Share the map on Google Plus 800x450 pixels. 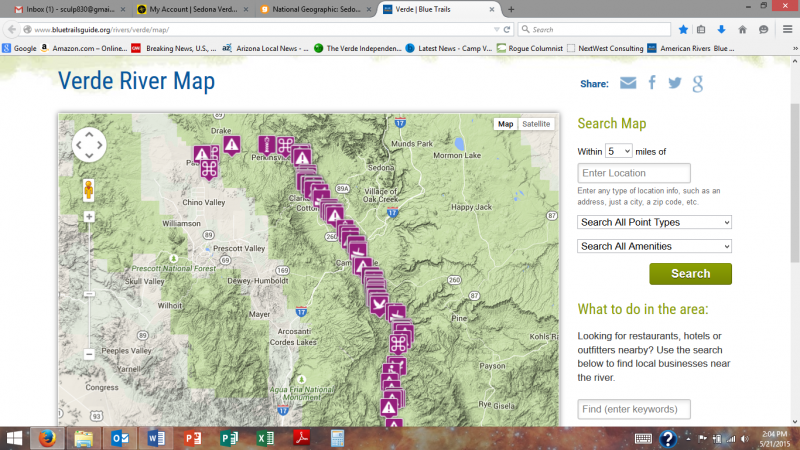pos(698,83)
